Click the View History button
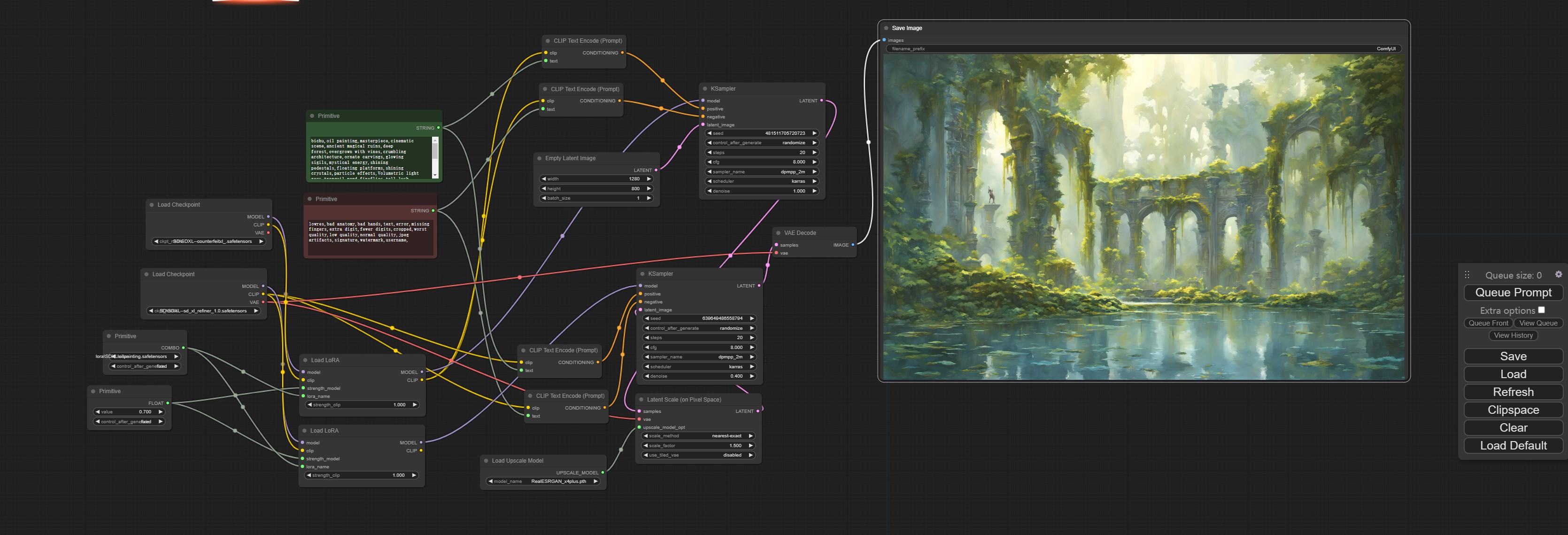1568x535 pixels. click(x=1513, y=335)
